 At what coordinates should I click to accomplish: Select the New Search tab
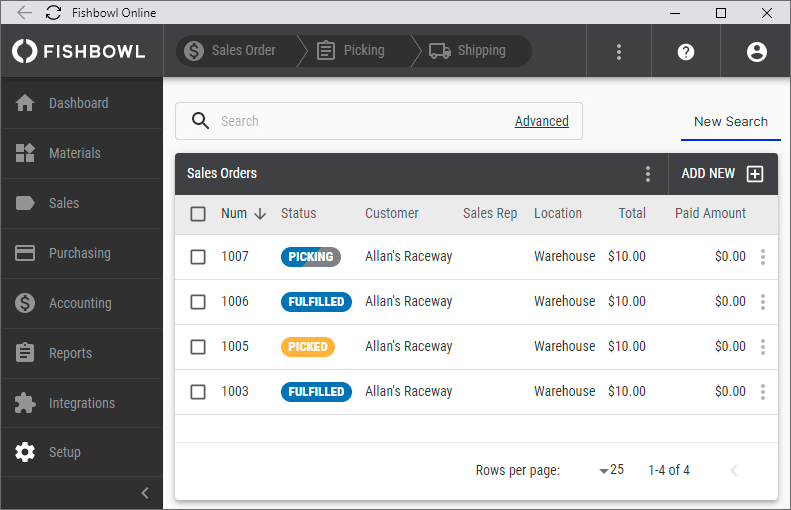tap(730, 122)
